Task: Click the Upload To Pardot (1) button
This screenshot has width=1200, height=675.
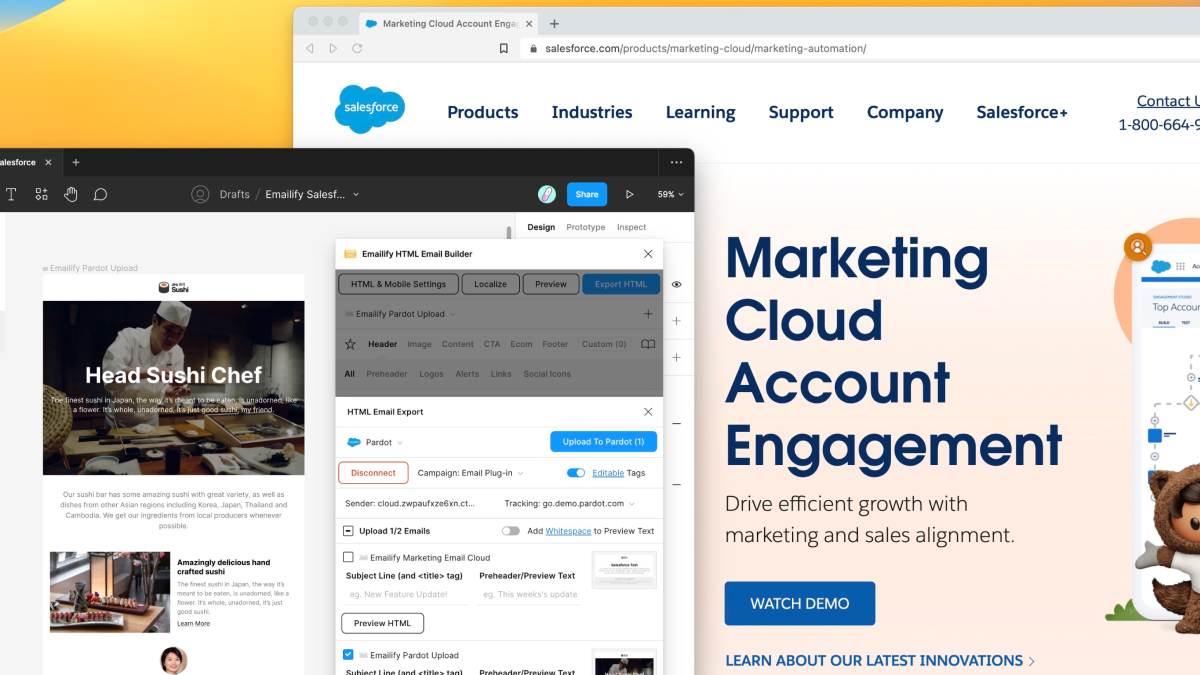Action: point(603,442)
